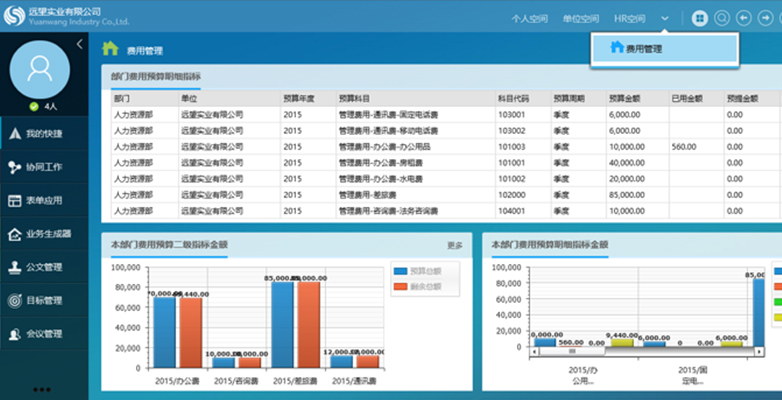Collapse the left sidebar with chevron
782x400 pixels.
coord(79,44)
